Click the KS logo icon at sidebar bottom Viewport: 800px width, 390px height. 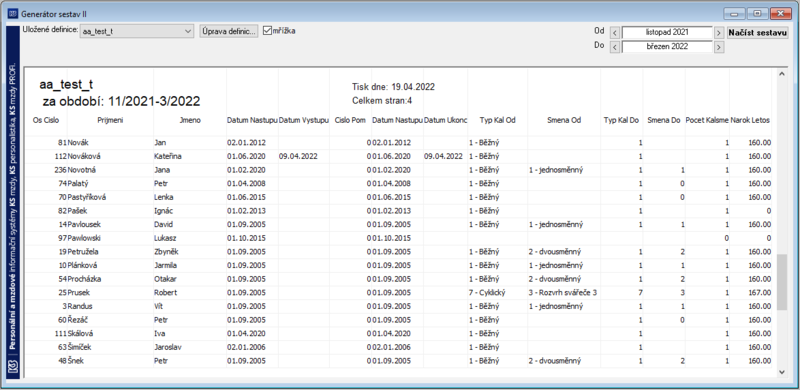[x=13, y=367]
